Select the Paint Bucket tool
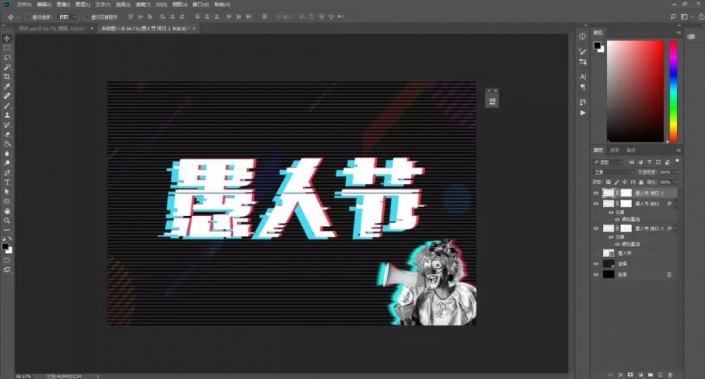This screenshot has height=379, width=705. click(x=7, y=144)
